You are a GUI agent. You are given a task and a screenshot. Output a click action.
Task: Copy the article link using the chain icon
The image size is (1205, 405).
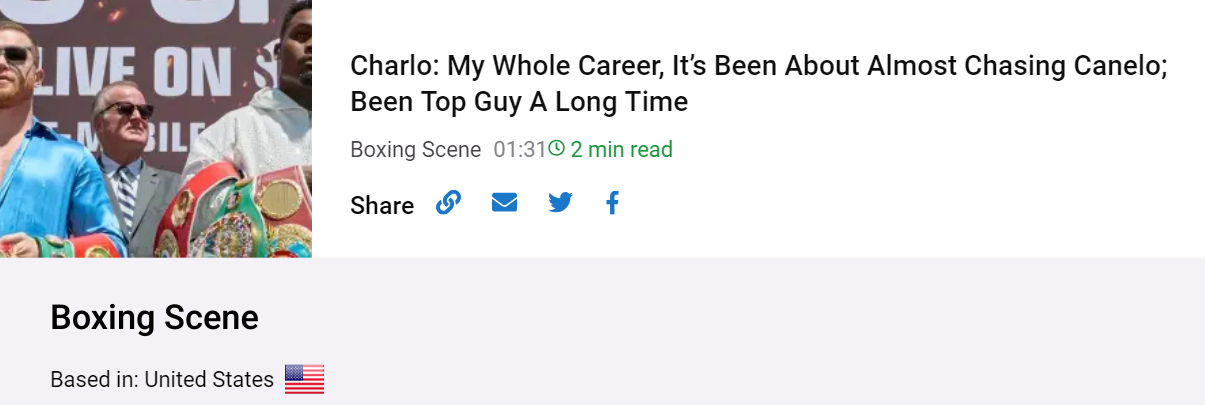(x=448, y=203)
